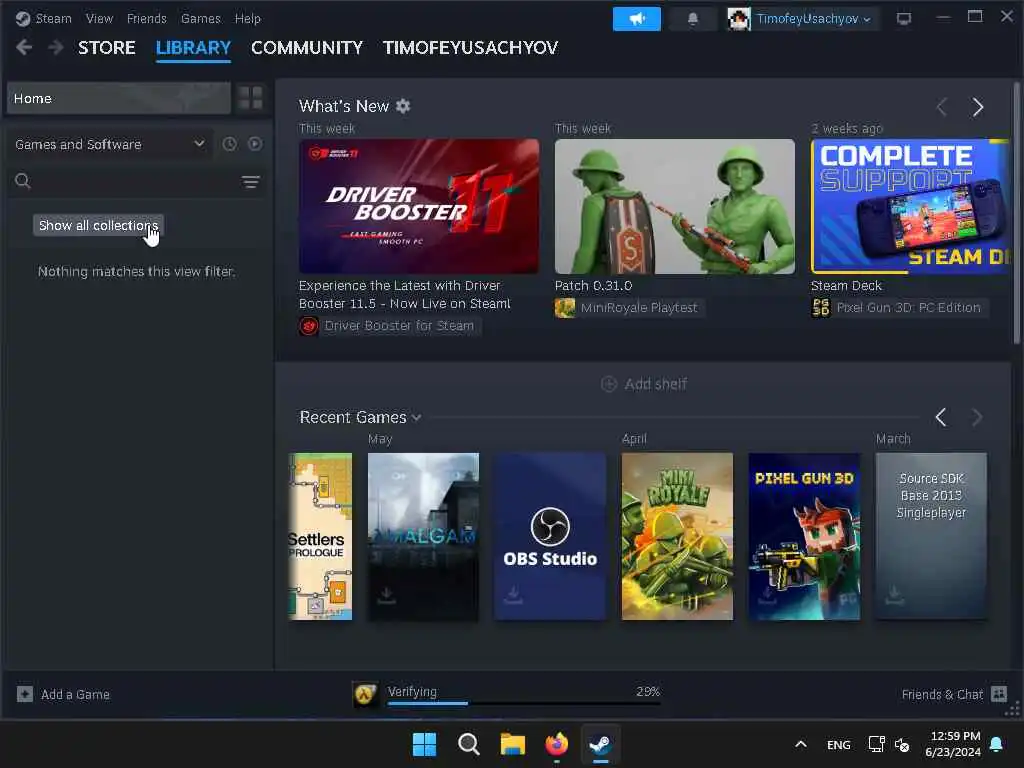Image resolution: width=1024 pixels, height=768 pixels.
Task: Click the Steam logo icon in menu bar
Action: [x=23, y=18]
